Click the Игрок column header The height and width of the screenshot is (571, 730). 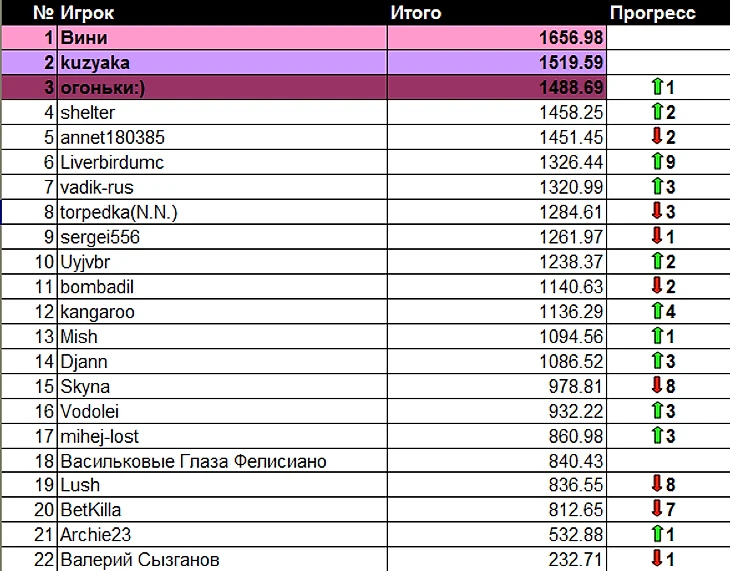(88, 13)
